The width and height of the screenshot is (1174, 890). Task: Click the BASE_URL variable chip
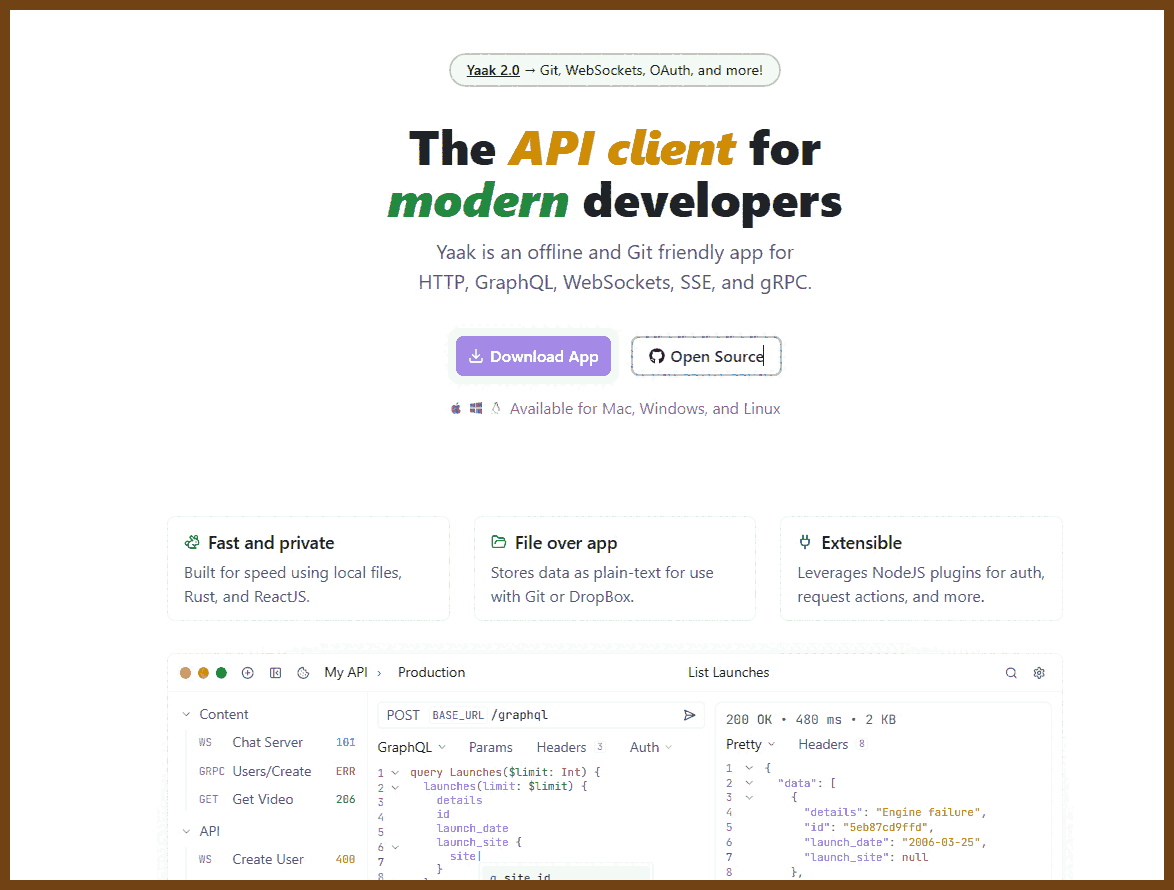(458, 716)
